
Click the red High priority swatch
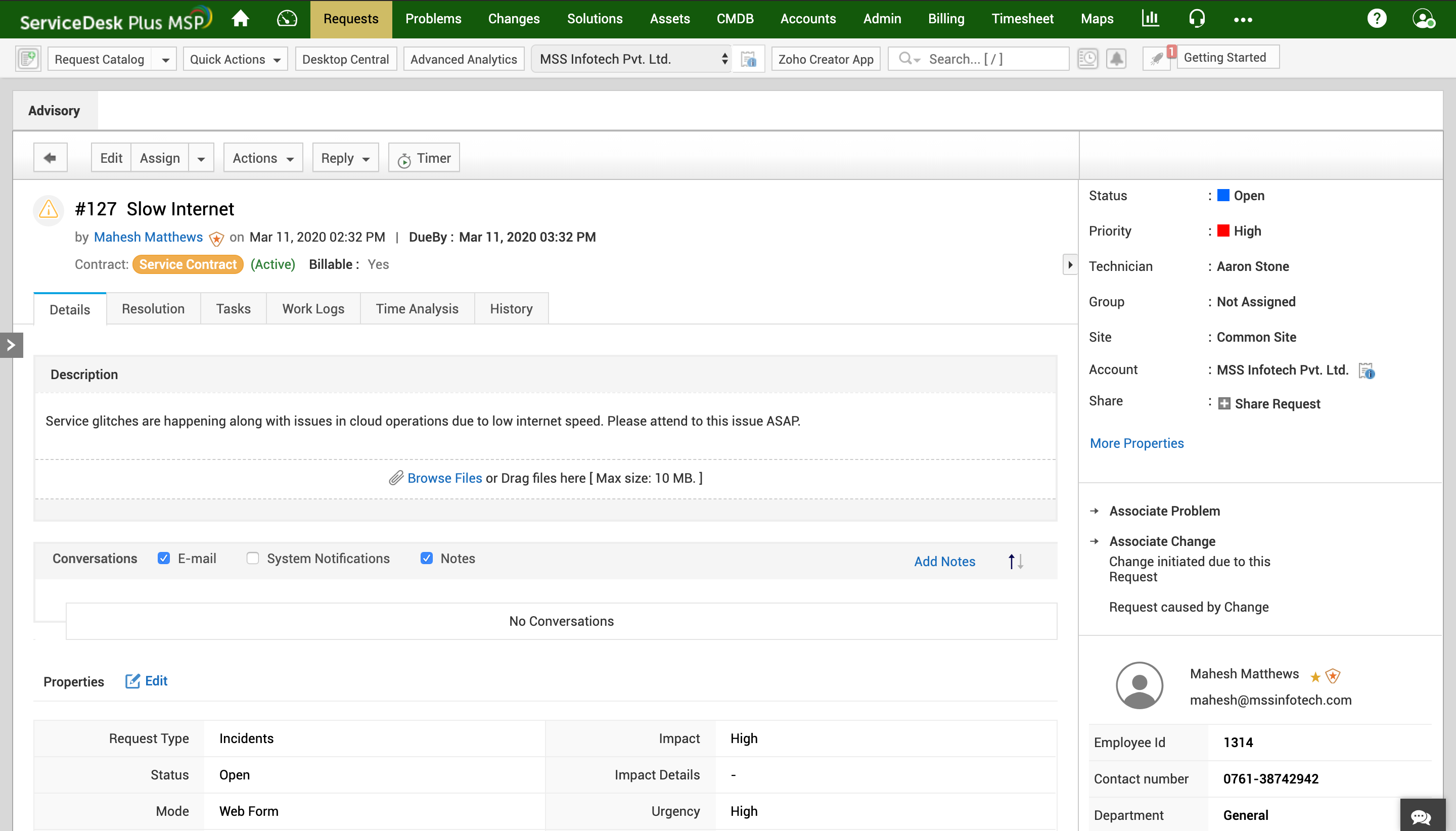1223,230
